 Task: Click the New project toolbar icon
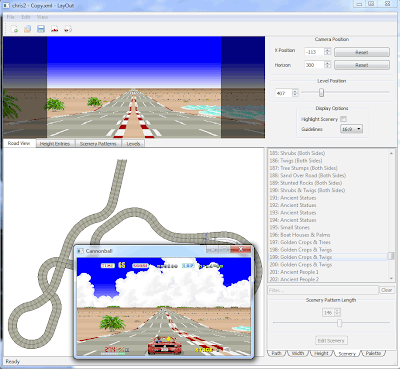(x=15, y=29)
